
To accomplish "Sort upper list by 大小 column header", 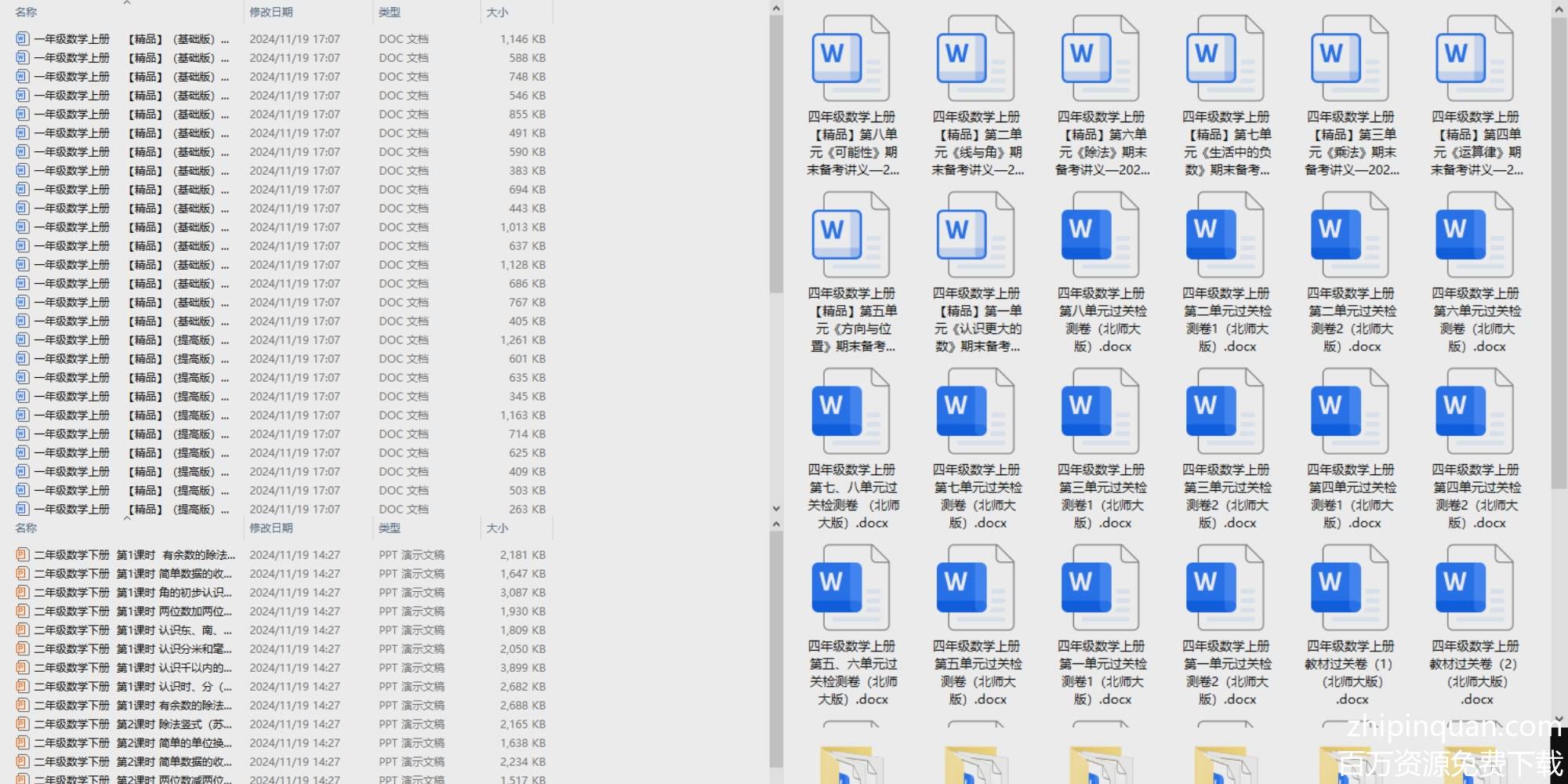I will [x=497, y=13].
